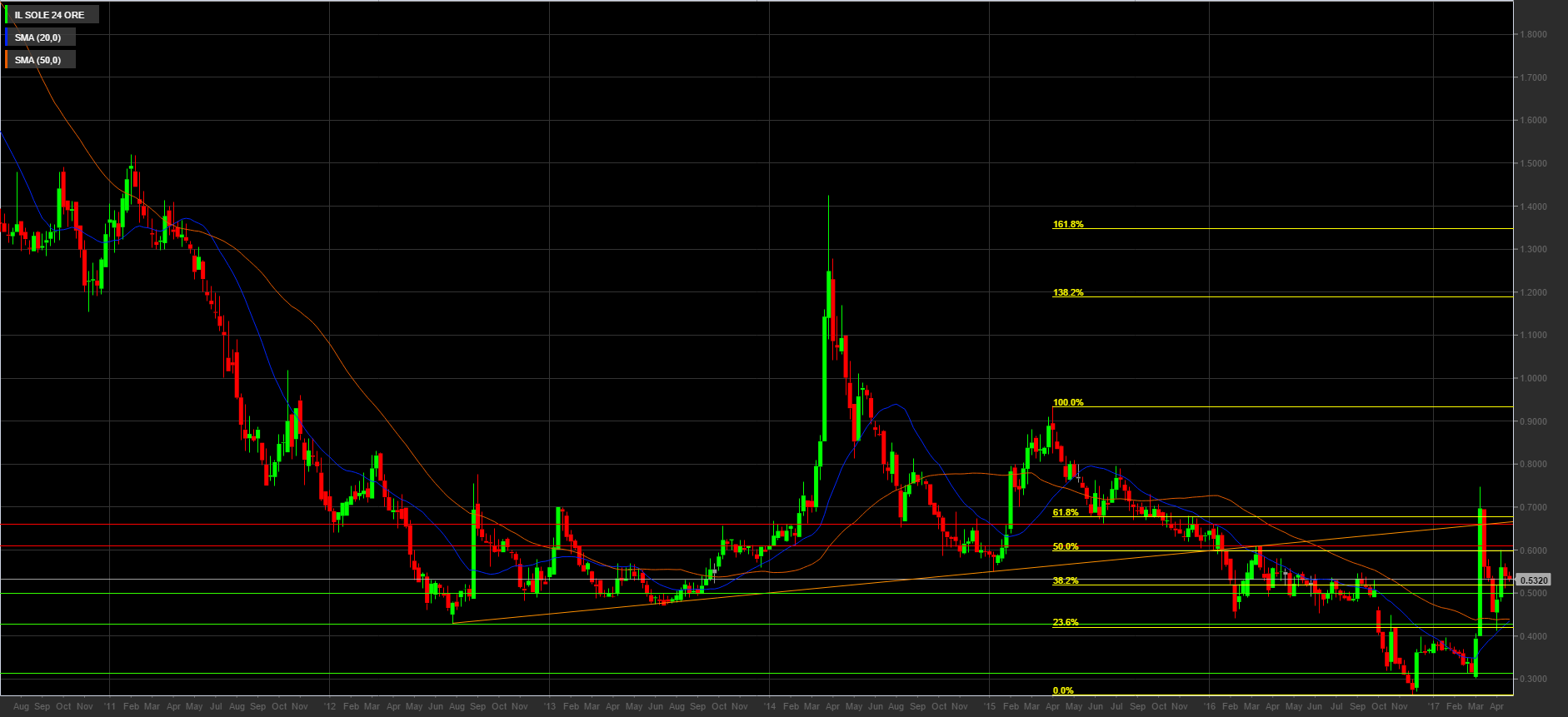Viewport: 1568px width, 717px height.
Task: Click the 100.0% Fibonacci level label
Action: coord(1068,402)
